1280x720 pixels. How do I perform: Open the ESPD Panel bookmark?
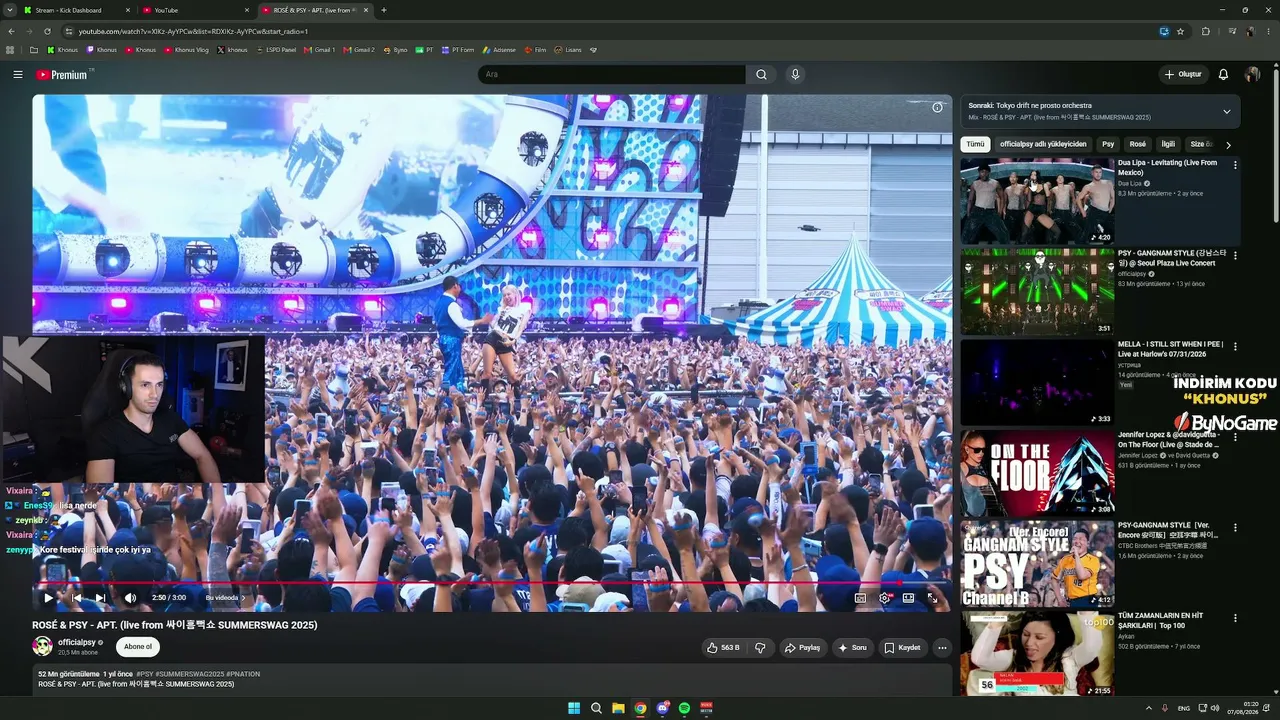pos(276,49)
